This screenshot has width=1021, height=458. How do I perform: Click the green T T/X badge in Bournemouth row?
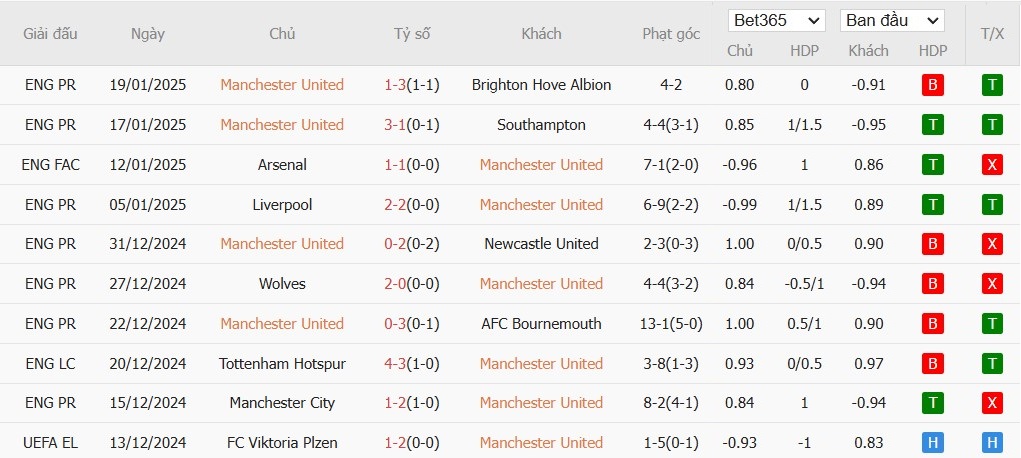point(992,324)
